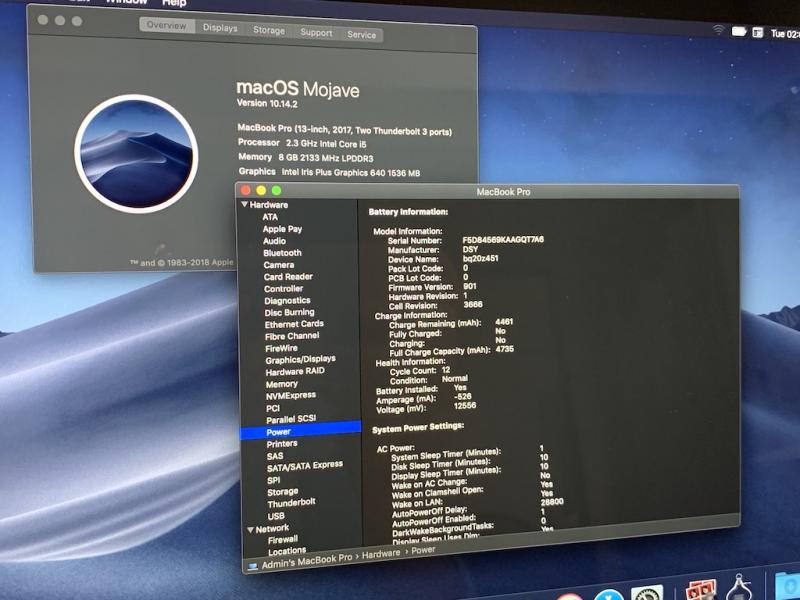The width and height of the screenshot is (800, 600).
Task: Open the Wi-Fi status menu
Action: pyautogui.click(x=718, y=30)
